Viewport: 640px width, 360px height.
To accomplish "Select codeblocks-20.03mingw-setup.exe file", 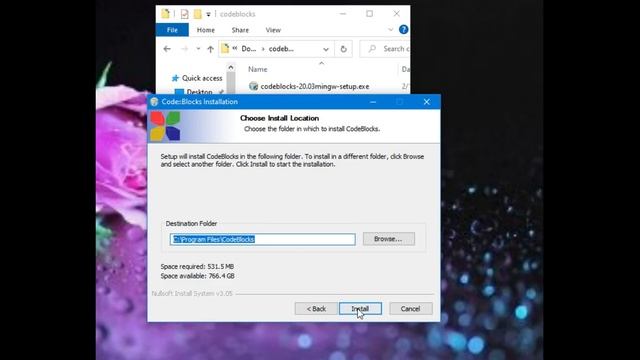I will pyautogui.click(x=315, y=87).
